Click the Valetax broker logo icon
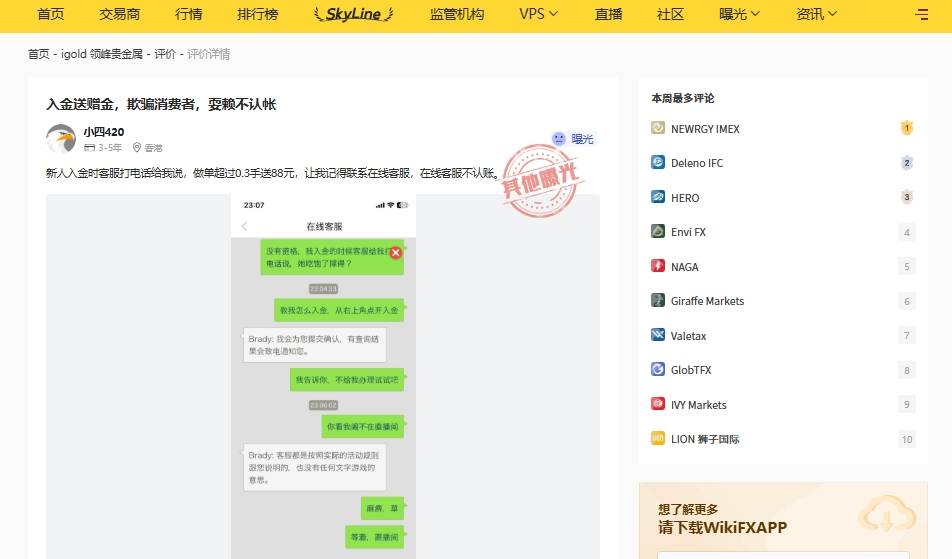 (658, 335)
